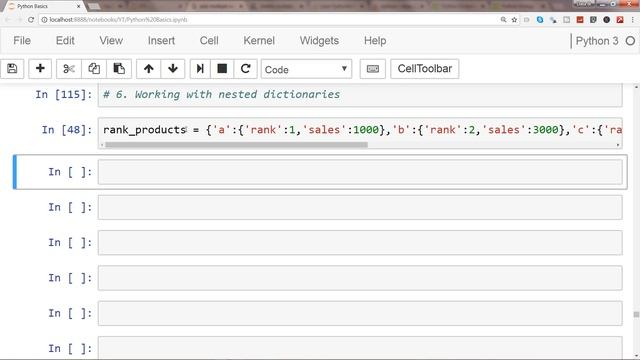Run the cell and select below
Viewport: 640px width, 360px height.
coord(200,69)
